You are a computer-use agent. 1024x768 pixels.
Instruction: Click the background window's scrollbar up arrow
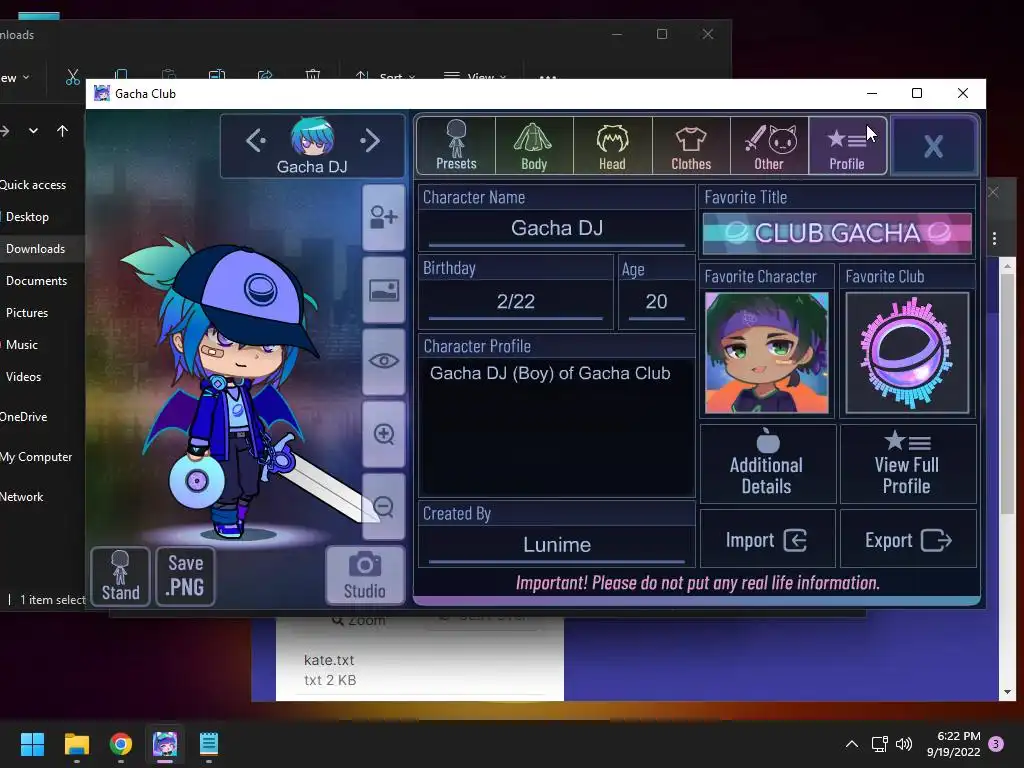[x=1006, y=266]
